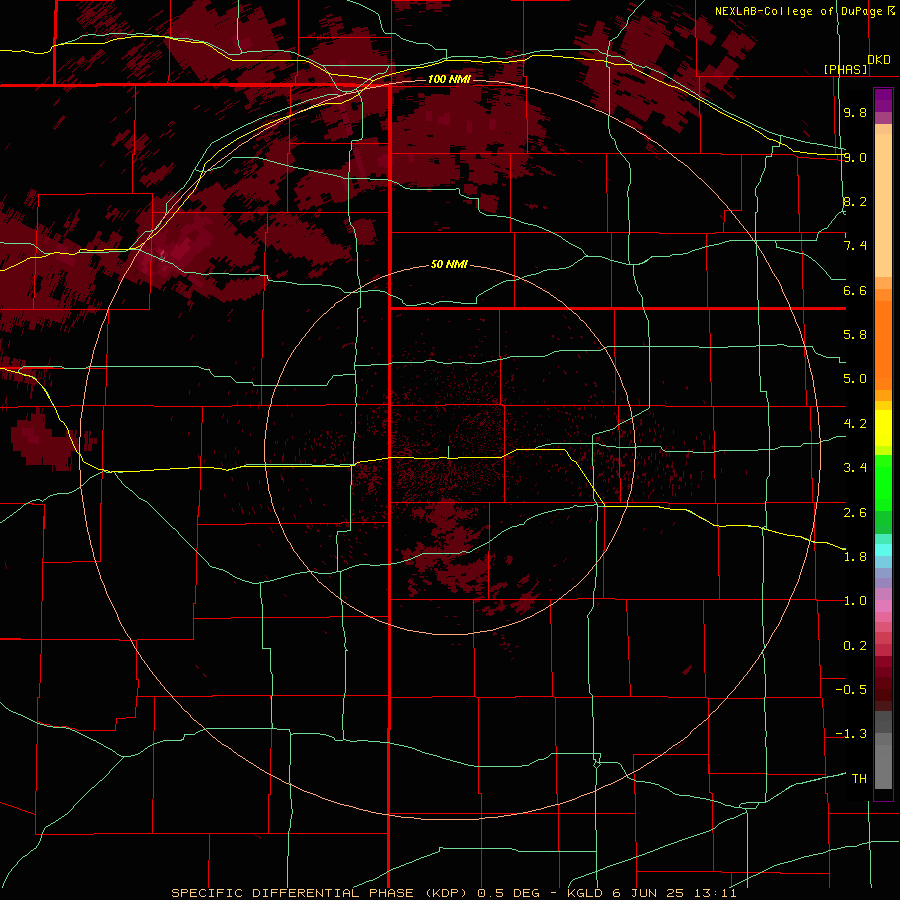Click the 3.4 scale value
This screenshot has height=900, width=900.
point(855,468)
